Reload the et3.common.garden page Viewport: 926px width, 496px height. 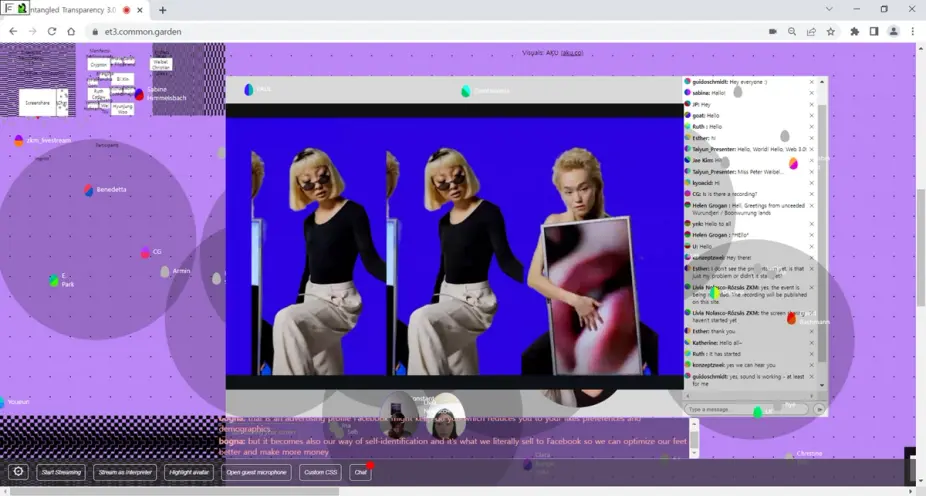pyautogui.click(x=52, y=31)
